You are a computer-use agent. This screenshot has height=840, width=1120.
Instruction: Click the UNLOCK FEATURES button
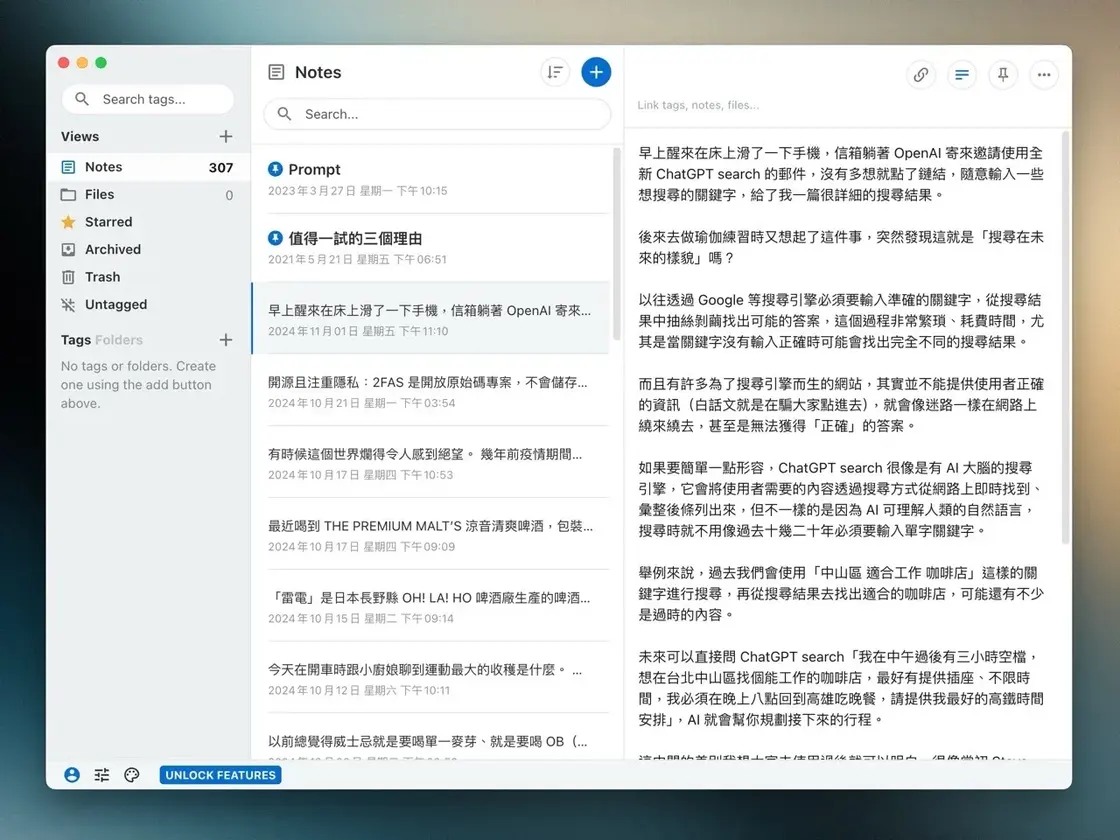pos(220,775)
